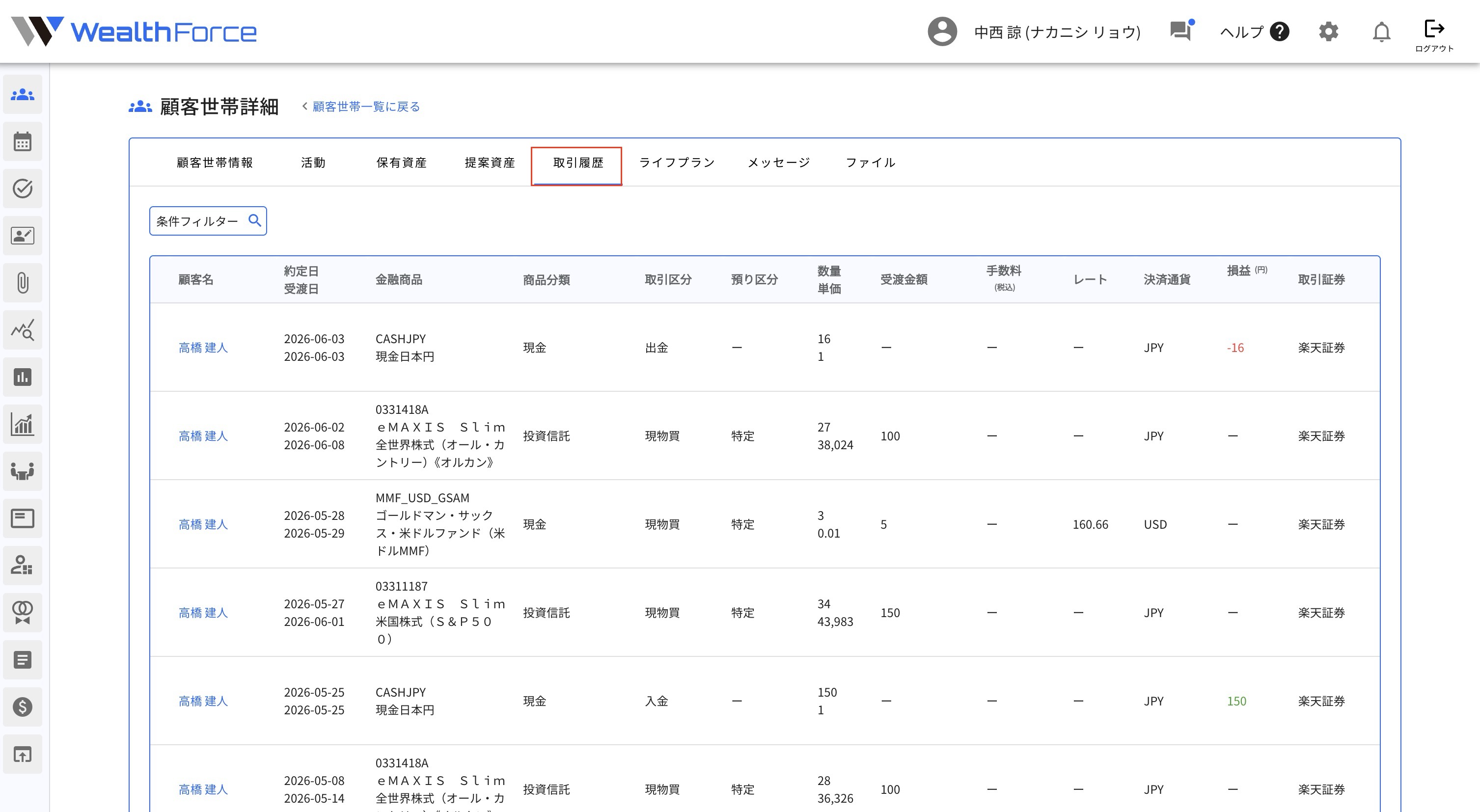Viewport: 1480px width, 812px height.
Task: Click the USD currency cell
Action: (x=1155, y=524)
